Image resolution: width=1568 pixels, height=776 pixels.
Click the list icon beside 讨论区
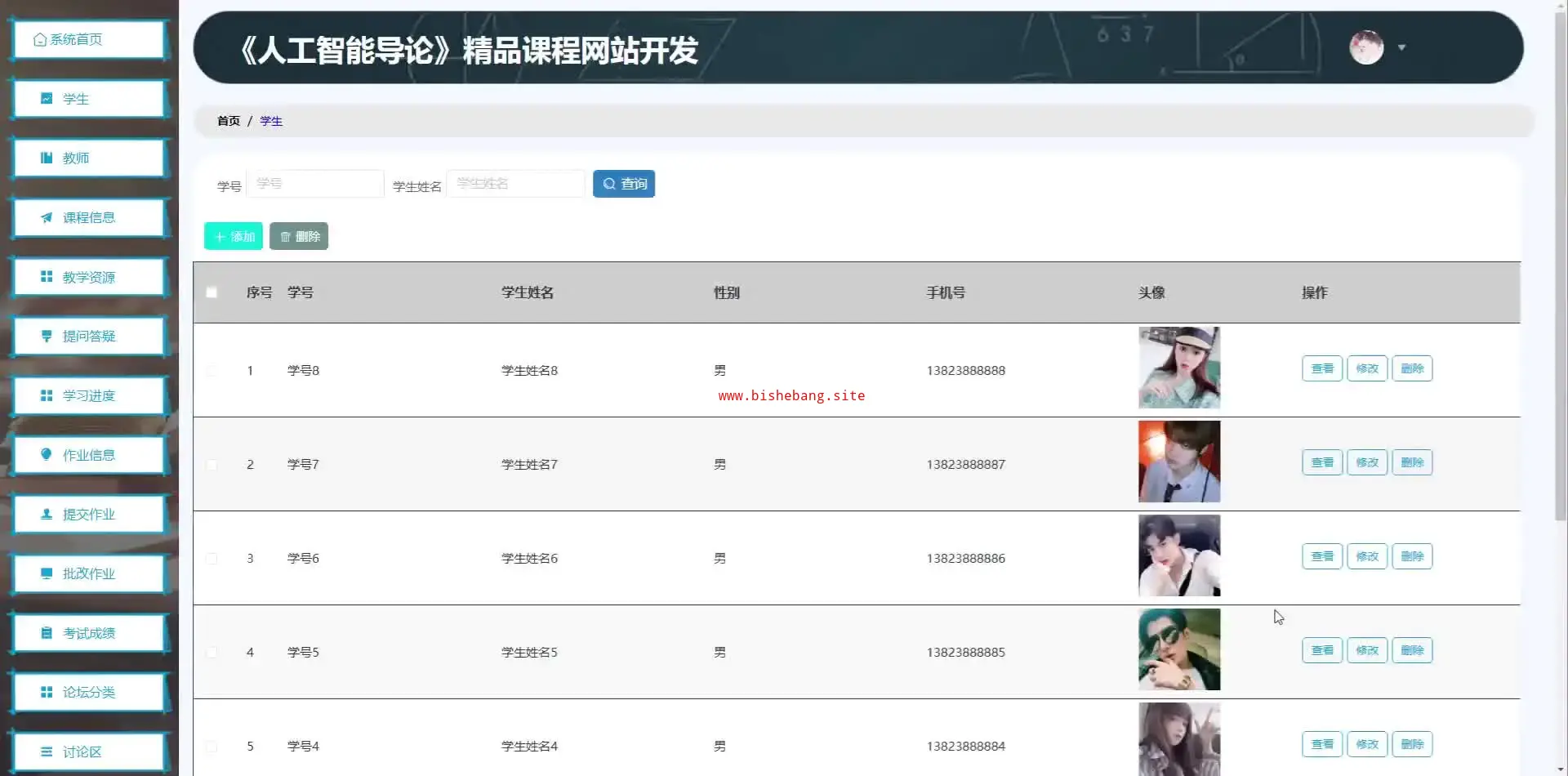(x=47, y=751)
